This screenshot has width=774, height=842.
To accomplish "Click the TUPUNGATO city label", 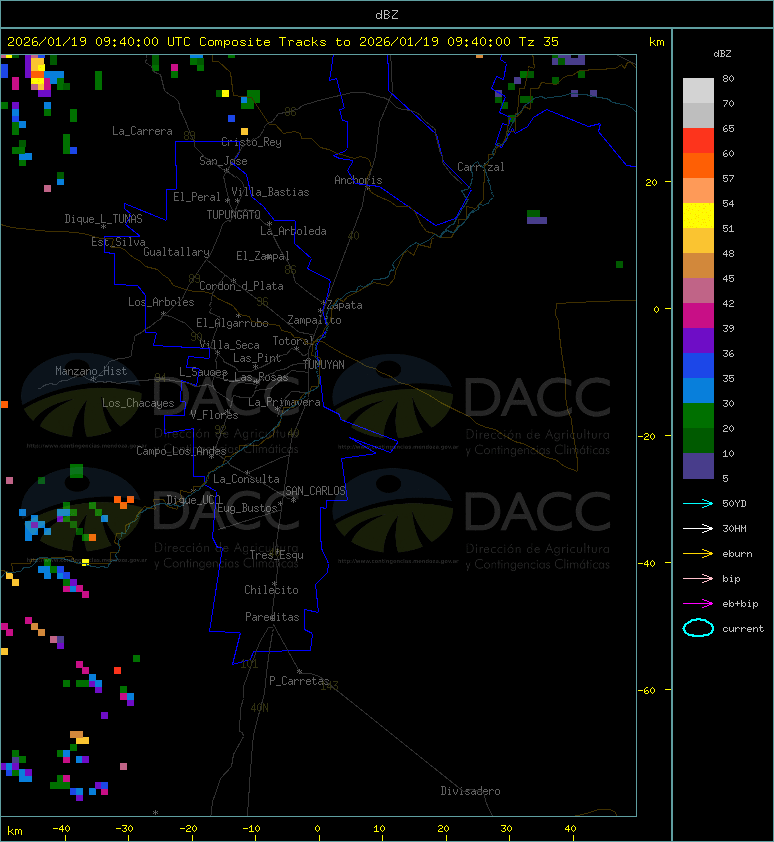I will click(x=234, y=215).
